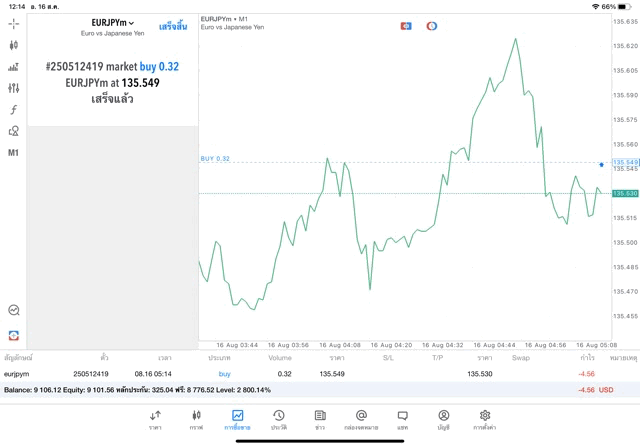Open the objects shapes icon

(x=13, y=131)
